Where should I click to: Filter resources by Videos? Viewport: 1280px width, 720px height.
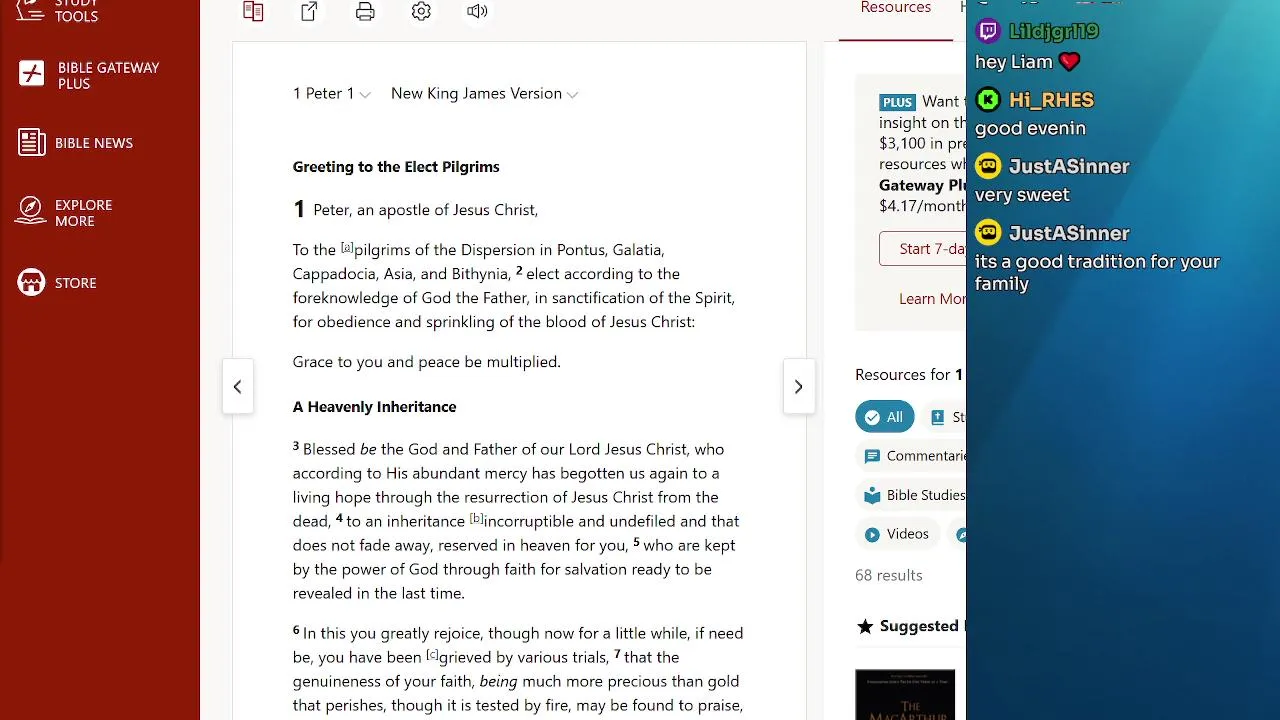click(x=897, y=534)
